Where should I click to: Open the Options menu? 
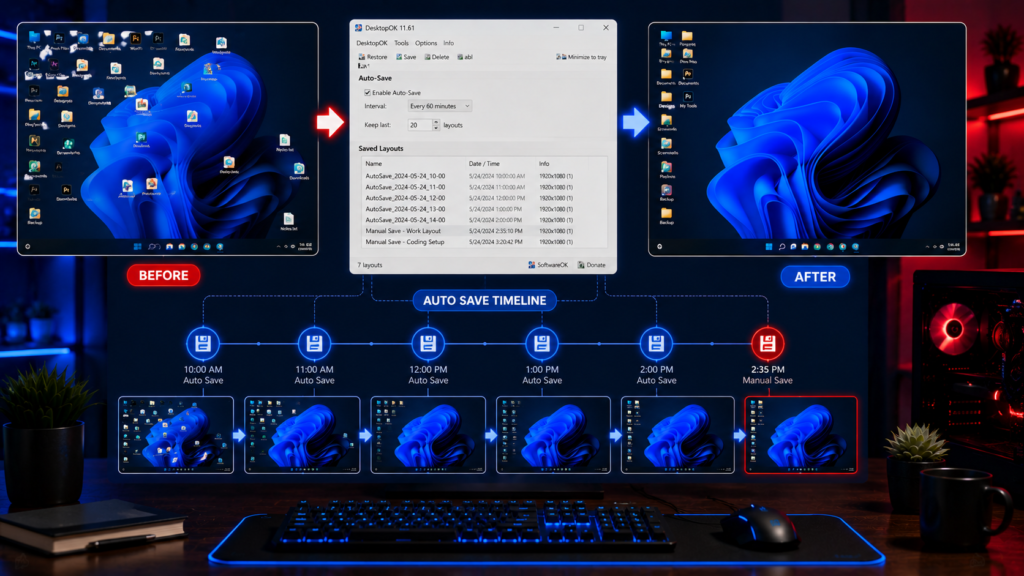point(426,43)
